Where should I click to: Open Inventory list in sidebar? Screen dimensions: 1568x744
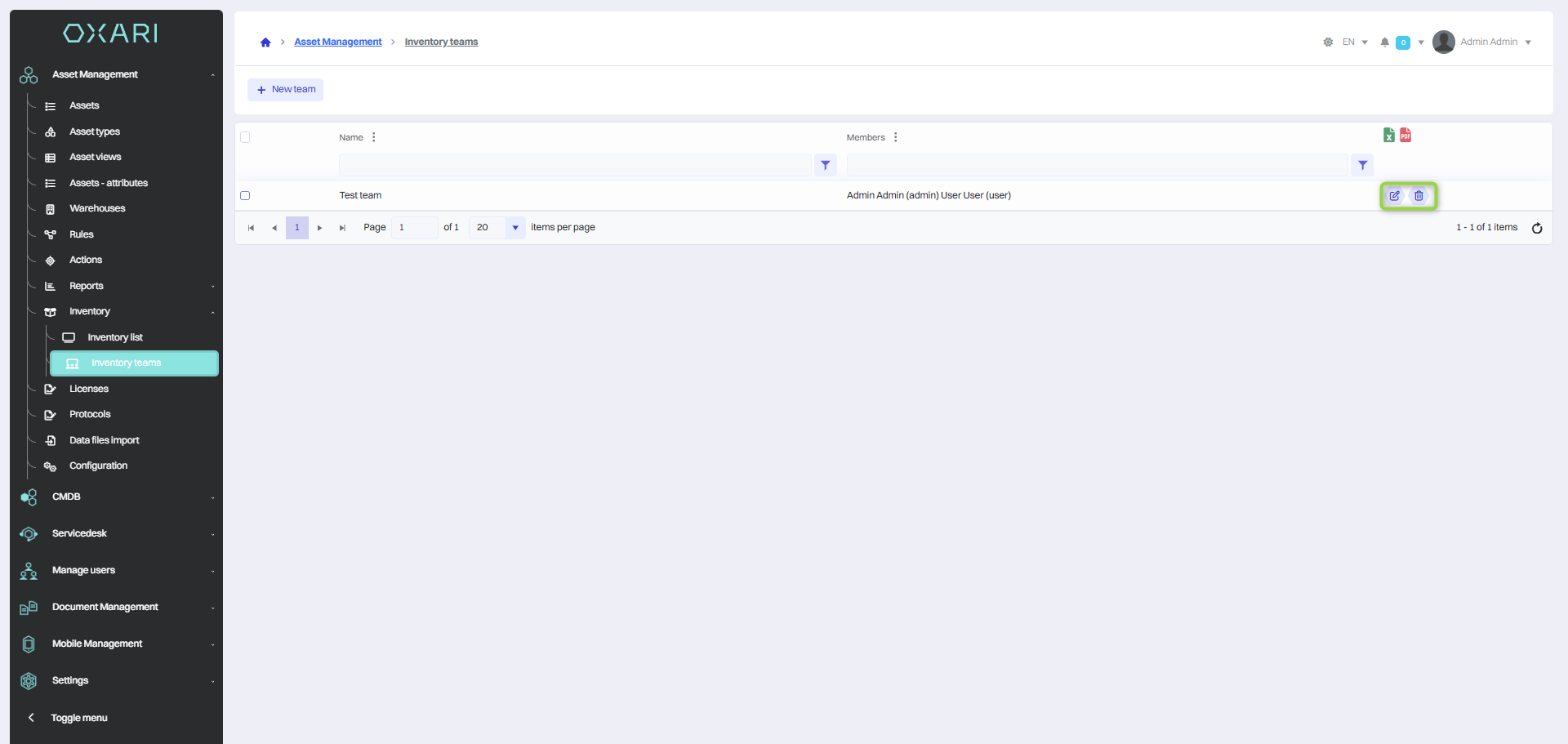click(114, 337)
